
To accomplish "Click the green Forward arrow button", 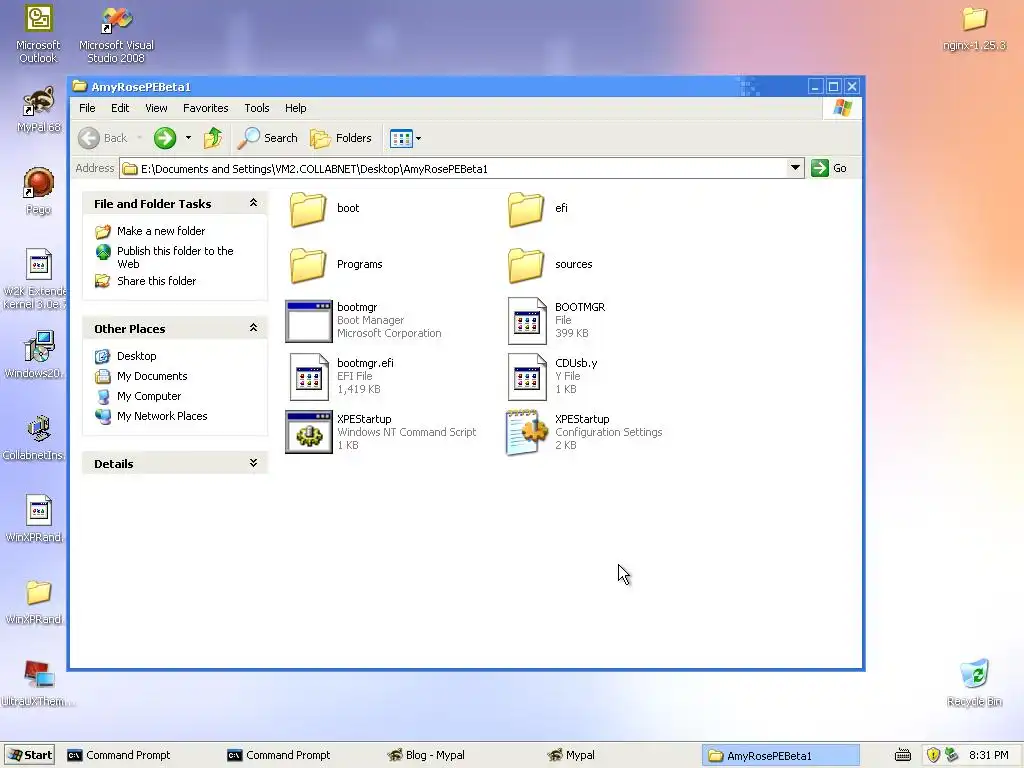I will click(165, 138).
